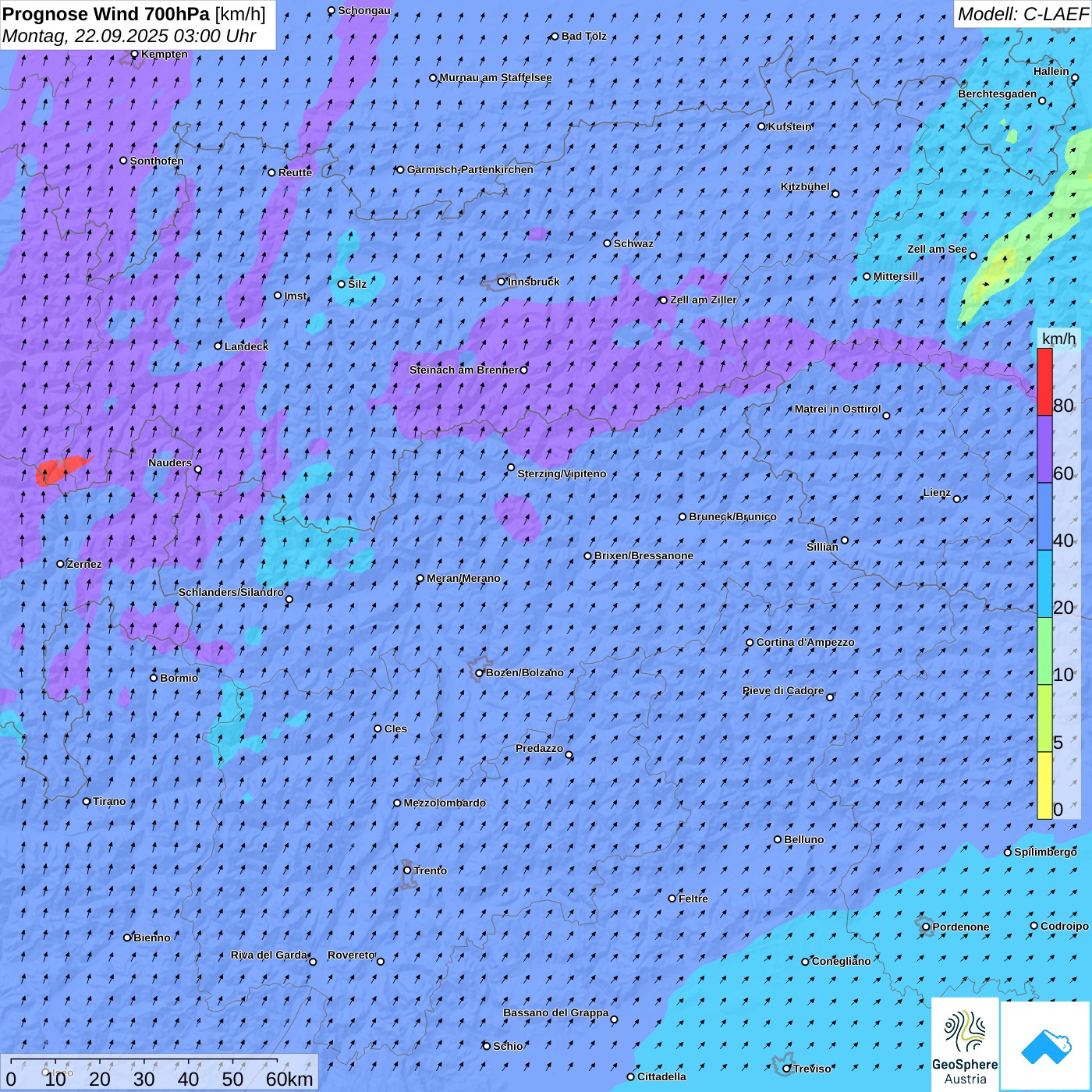Image resolution: width=1092 pixels, height=1092 pixels.
Task: Click the Zernez city label
Action: (x=84, y=564)
